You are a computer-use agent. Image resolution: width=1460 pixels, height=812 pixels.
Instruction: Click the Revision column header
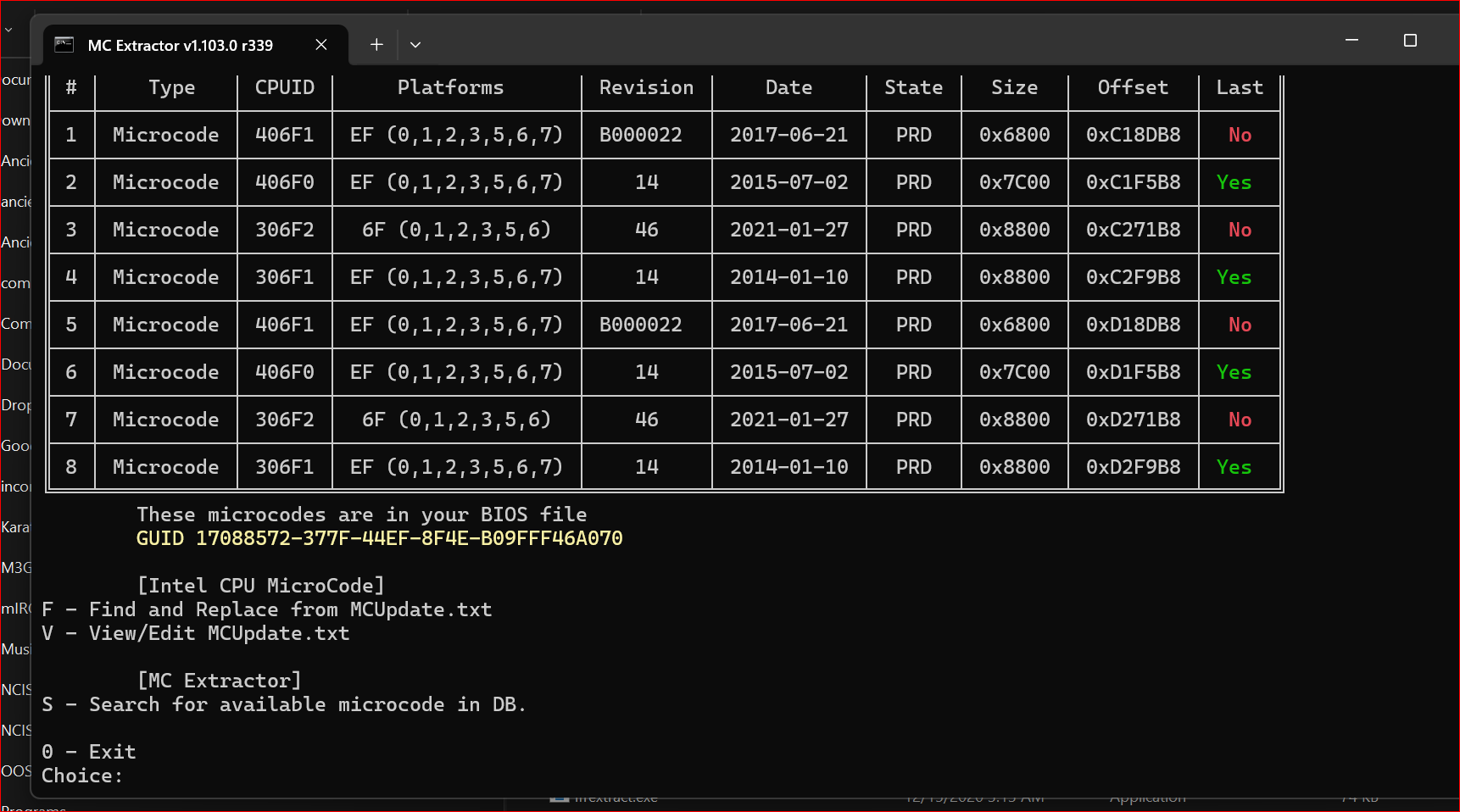click(646, 87)
